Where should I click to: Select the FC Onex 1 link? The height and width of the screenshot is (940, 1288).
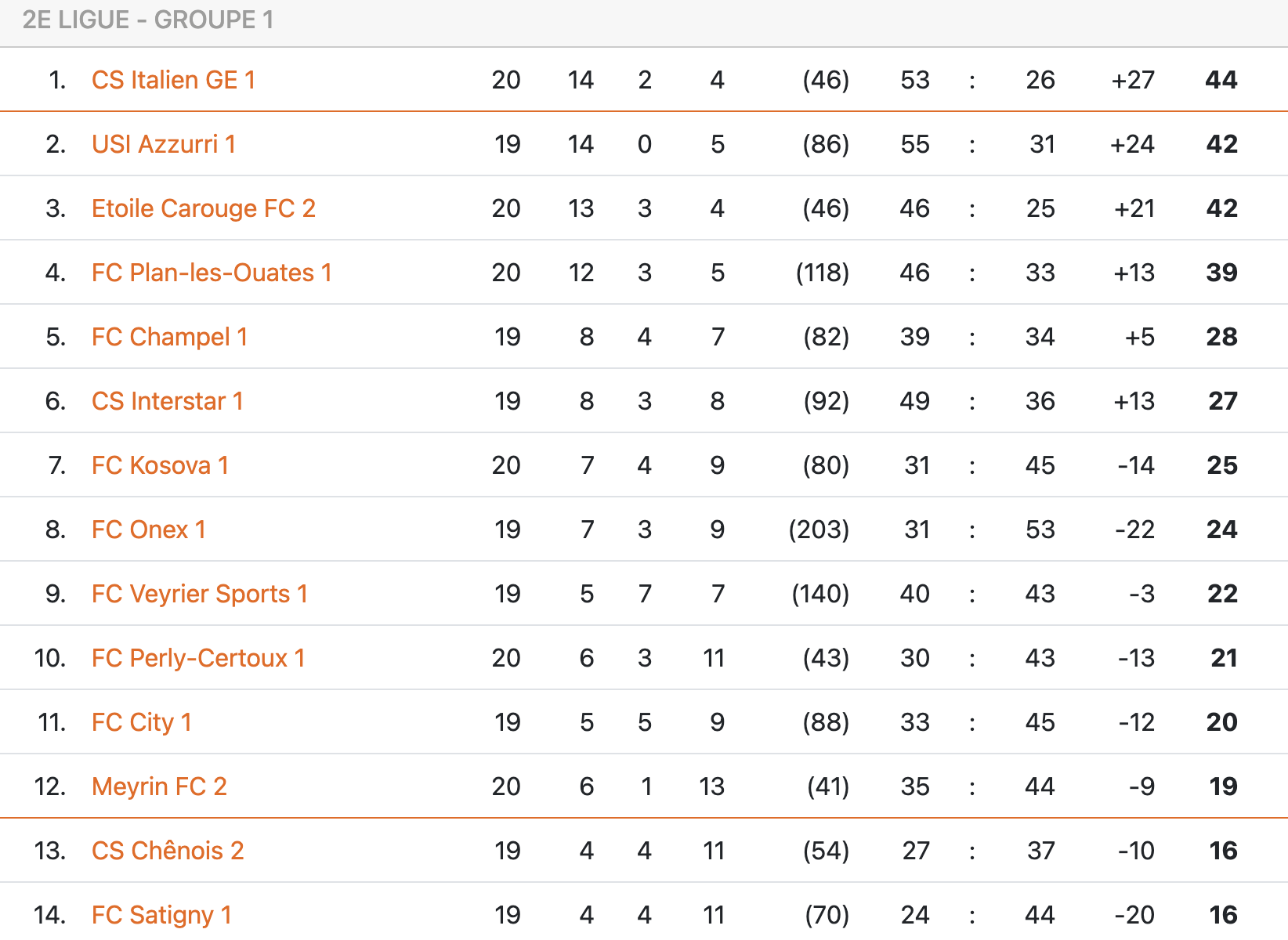tap(148, 530)
